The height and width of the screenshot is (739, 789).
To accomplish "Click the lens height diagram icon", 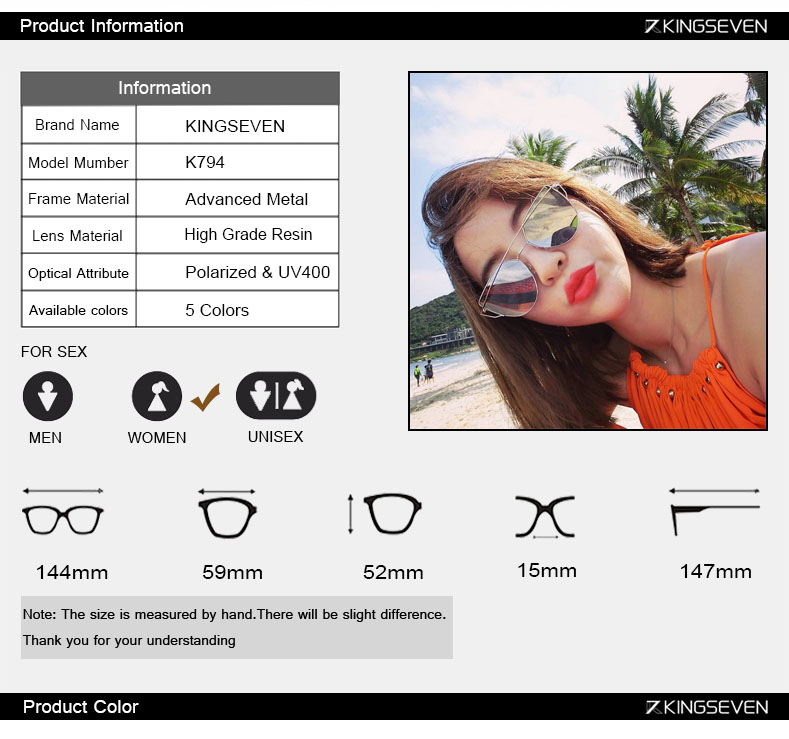I will [385, 514].
